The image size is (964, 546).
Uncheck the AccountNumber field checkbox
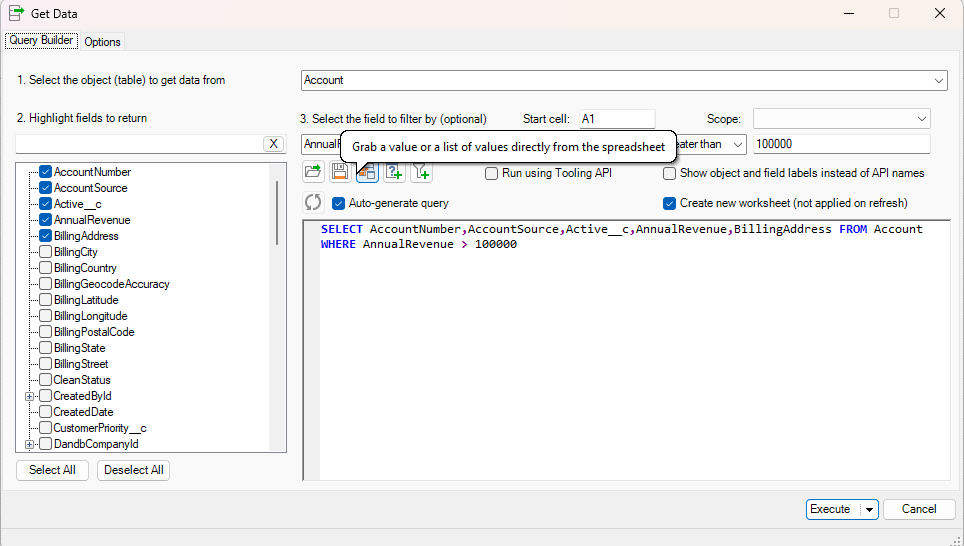click(45, 172)
